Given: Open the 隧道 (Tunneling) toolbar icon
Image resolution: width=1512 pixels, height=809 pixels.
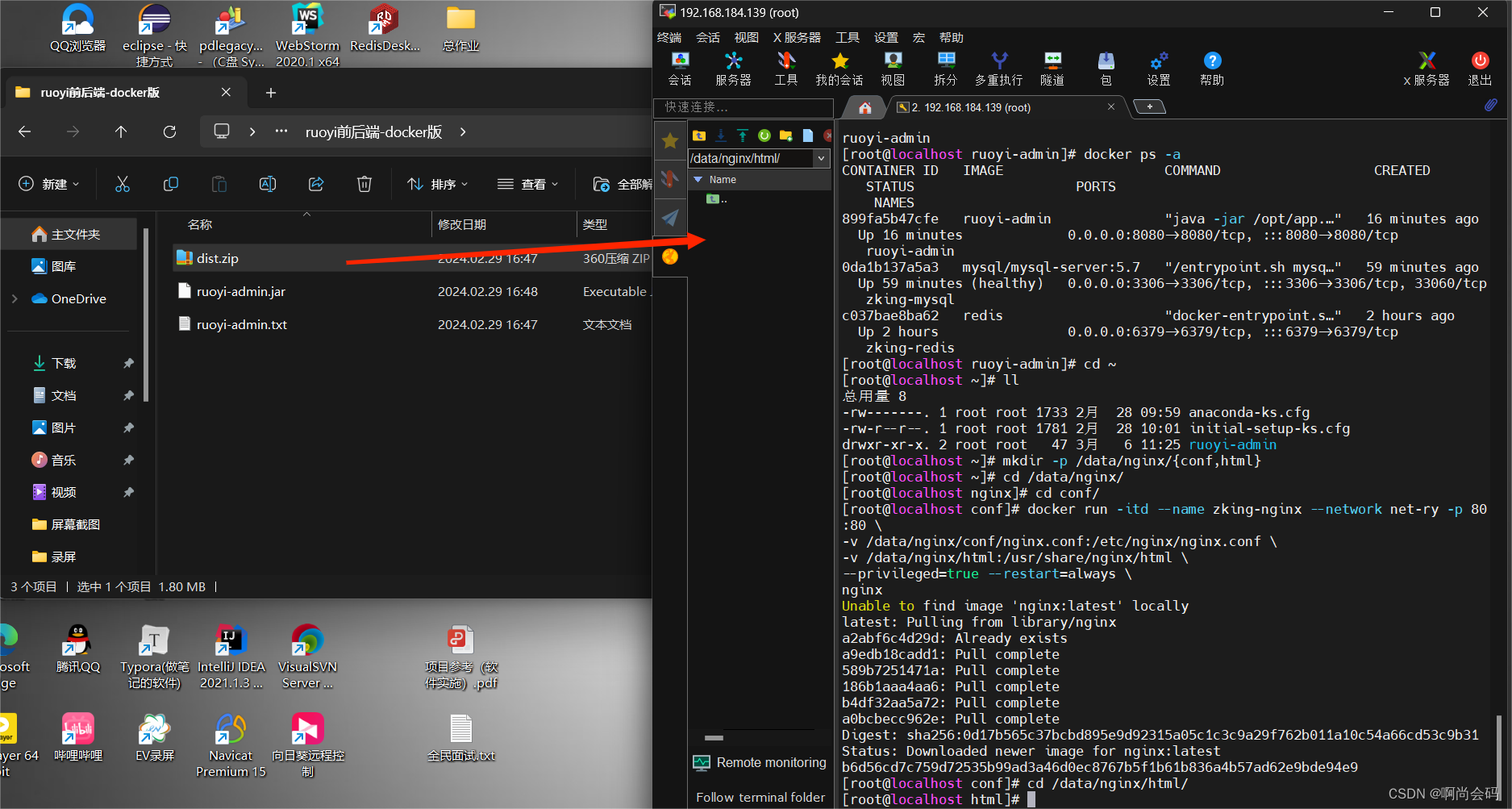Looking at the screenshot, I should pos(1052,69).
